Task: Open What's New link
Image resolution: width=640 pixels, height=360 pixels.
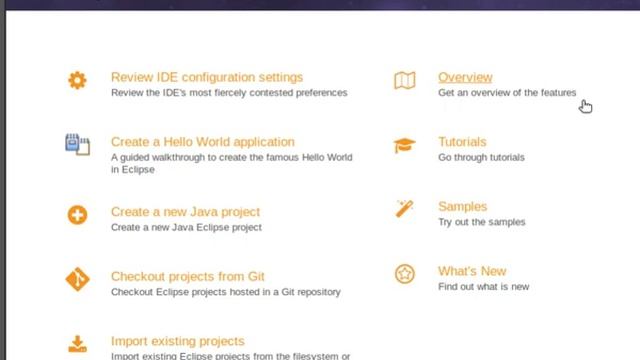Action: (x=472, y=271)
